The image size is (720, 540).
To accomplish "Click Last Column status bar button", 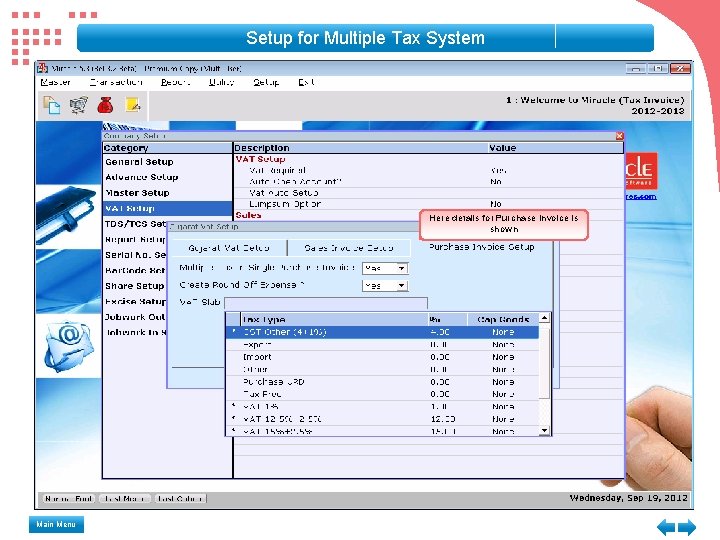I will (180, 499).
